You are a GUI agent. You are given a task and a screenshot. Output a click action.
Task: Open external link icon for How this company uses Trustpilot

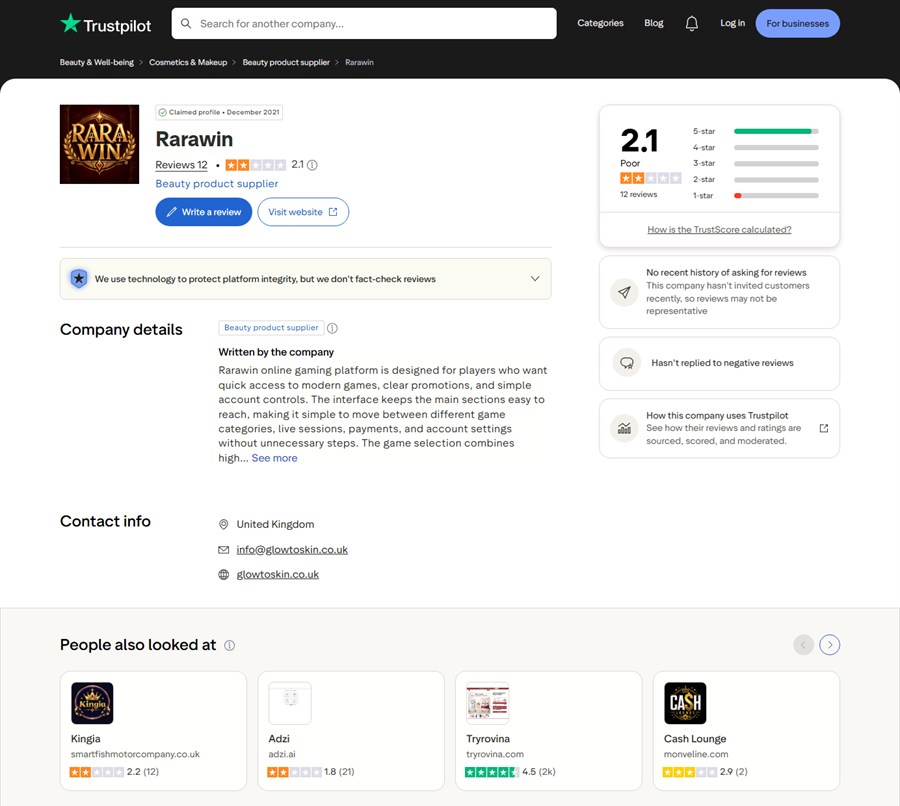[824, 428]
